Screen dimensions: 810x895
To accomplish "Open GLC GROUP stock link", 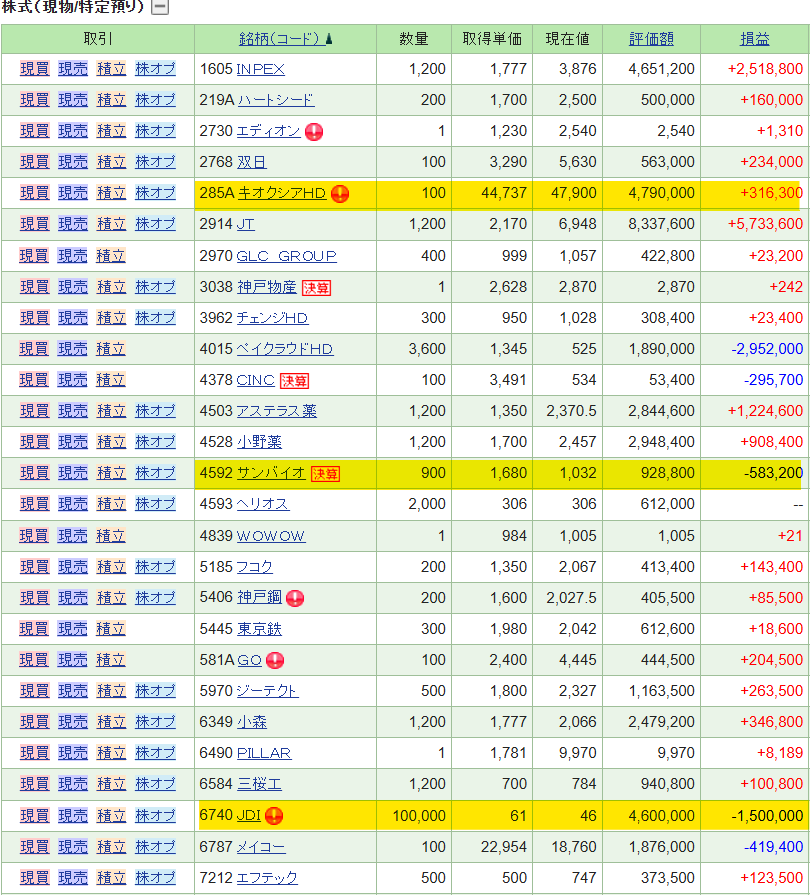I will point(287,256).
